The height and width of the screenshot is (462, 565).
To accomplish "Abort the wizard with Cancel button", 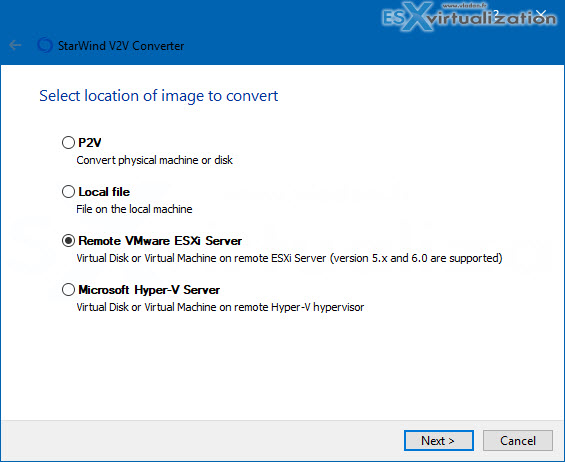I will click(x=518, y=440).
